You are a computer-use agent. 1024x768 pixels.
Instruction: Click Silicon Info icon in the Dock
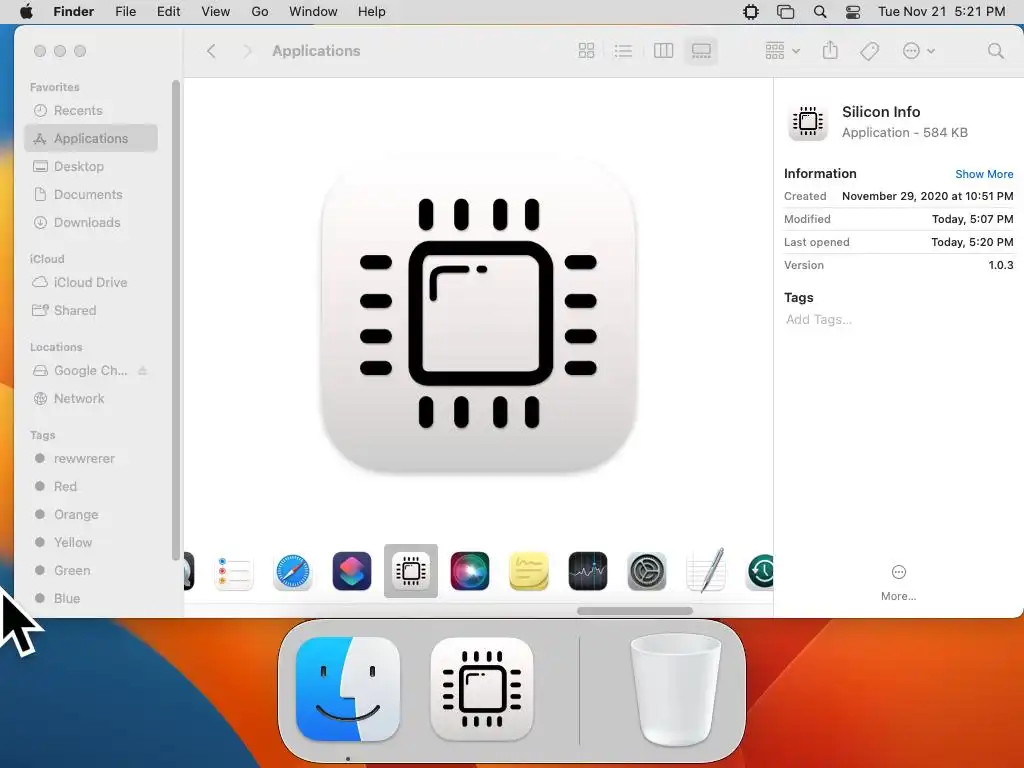[x=482, y=689]
